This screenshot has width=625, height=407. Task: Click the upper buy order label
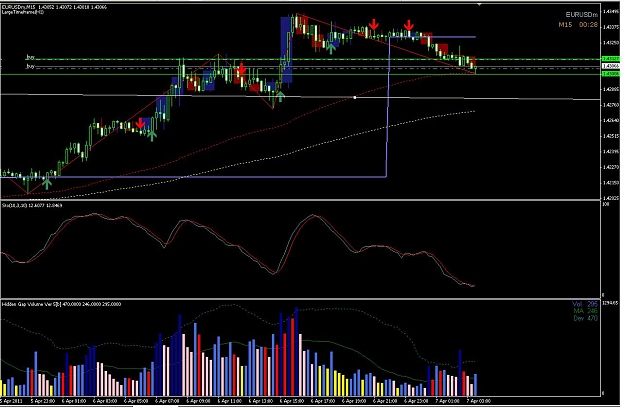[30, 57]
